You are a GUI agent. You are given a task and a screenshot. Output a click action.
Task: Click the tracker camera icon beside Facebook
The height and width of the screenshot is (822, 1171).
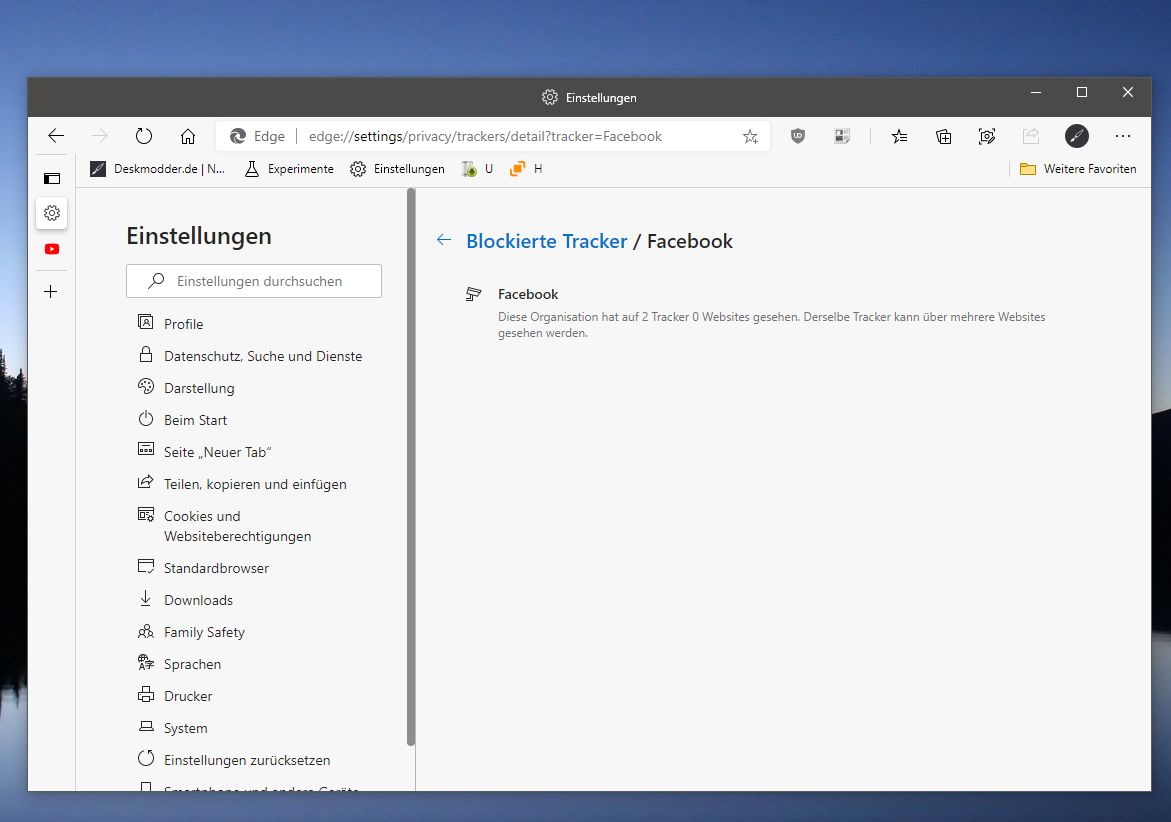click(x=473, y=294)
